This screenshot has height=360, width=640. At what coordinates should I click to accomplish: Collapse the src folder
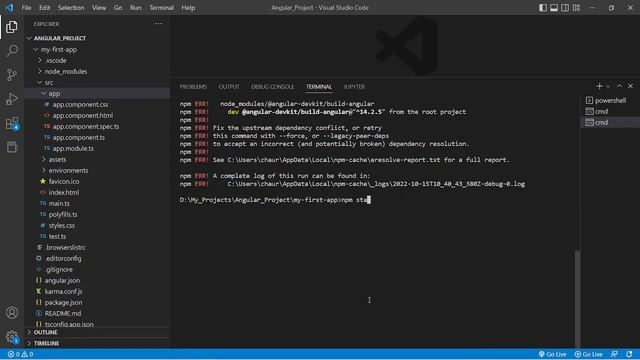(97, 82)
